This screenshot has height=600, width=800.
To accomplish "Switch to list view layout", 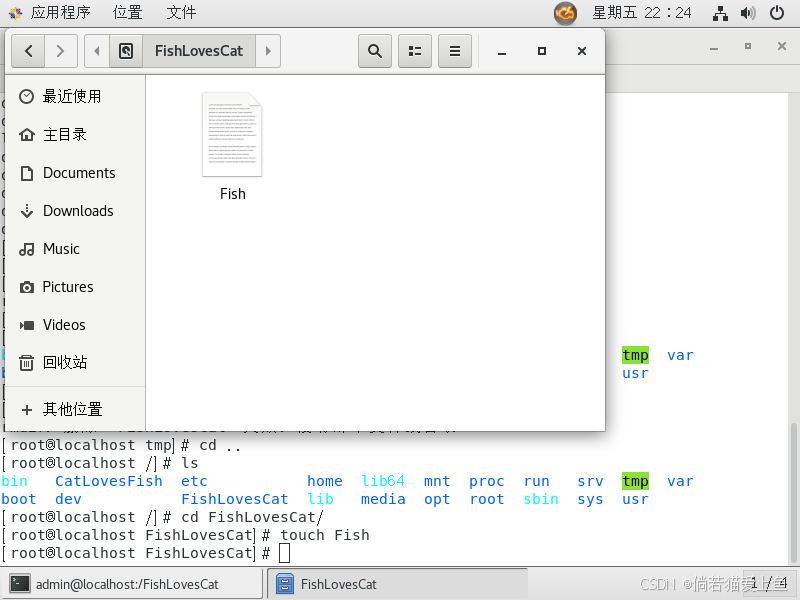I will coord(414,51).
